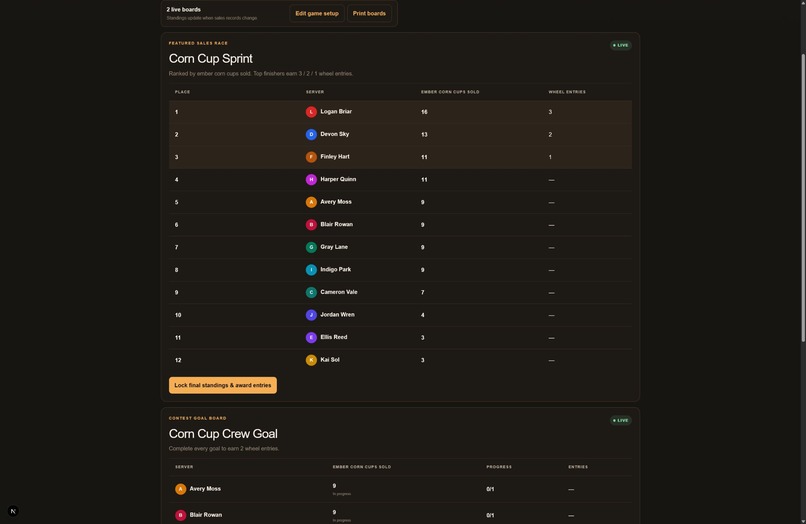Image resolution: width=806 pixels, height=524 pixels.
Task: Open the Next.js dev tools icon
Action: [13, 511]
